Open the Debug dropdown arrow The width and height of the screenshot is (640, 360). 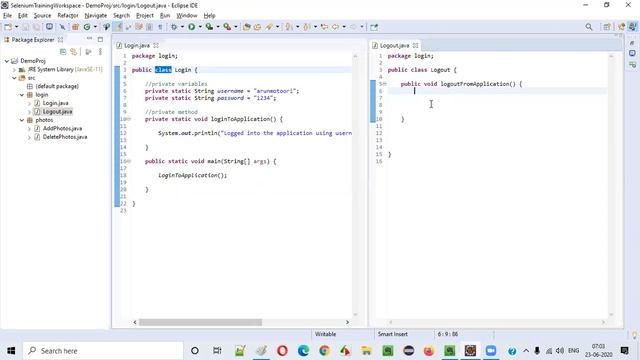pyautogui.click(x=182, y=27)
